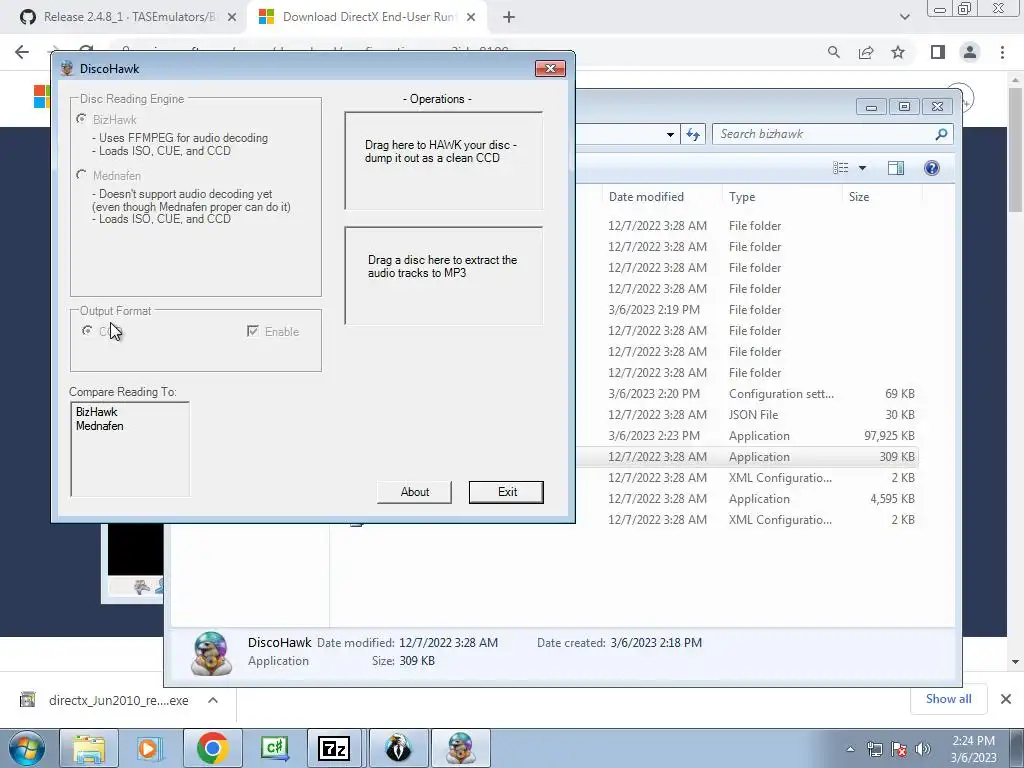Close the Chrome downloads bar
Image resolution: width=1024 pixels, height=768 pixels.
click(x=1006, y=699)
